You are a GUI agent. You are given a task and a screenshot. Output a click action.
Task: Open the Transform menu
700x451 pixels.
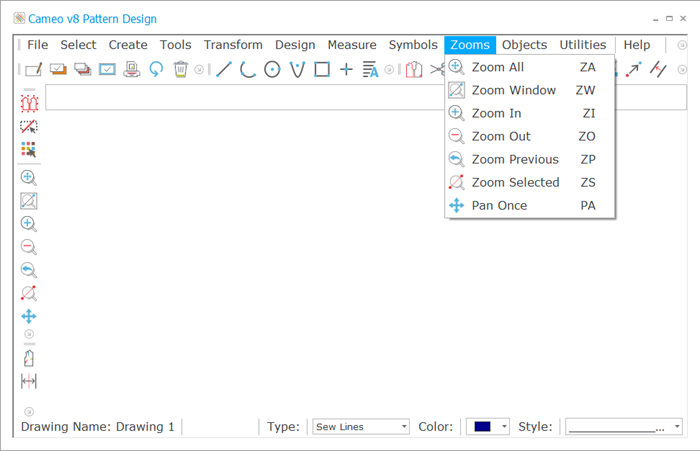coord(233,45)
